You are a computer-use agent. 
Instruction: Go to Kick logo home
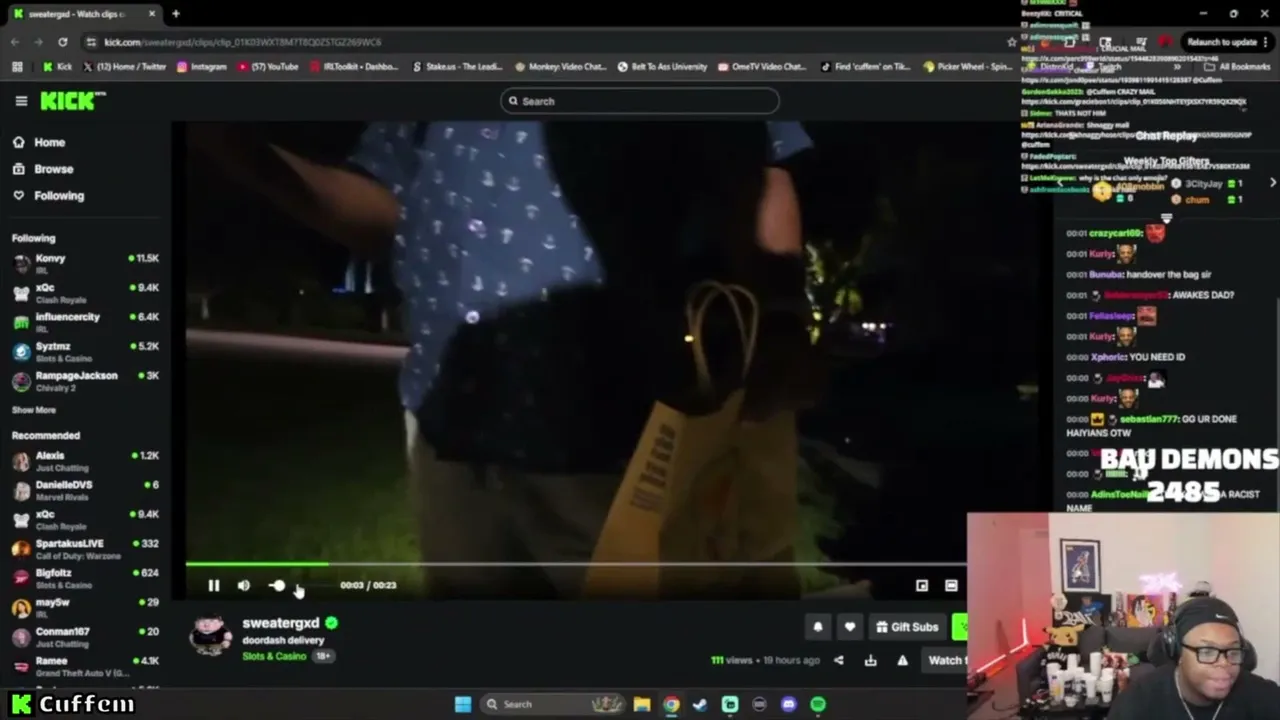click(x=72, y=101)
